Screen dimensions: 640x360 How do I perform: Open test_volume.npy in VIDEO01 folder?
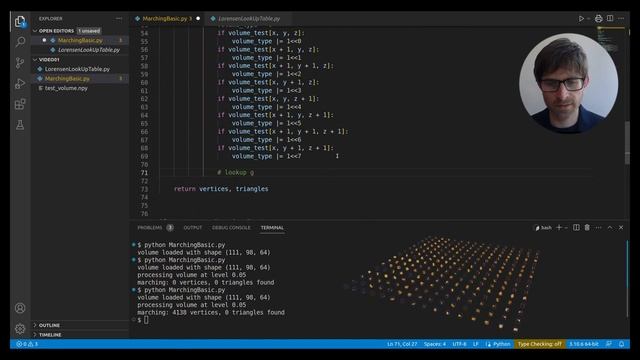tap(66, 88)
